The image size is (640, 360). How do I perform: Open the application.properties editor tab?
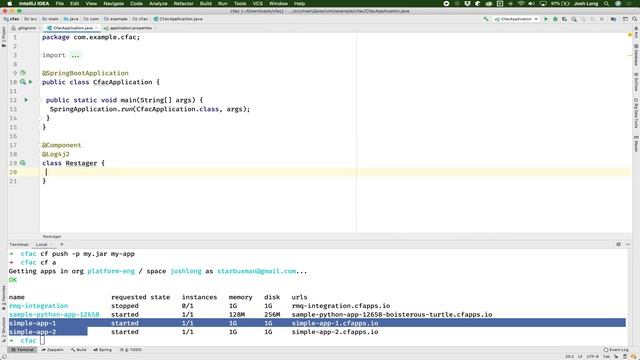click(128, 28)
